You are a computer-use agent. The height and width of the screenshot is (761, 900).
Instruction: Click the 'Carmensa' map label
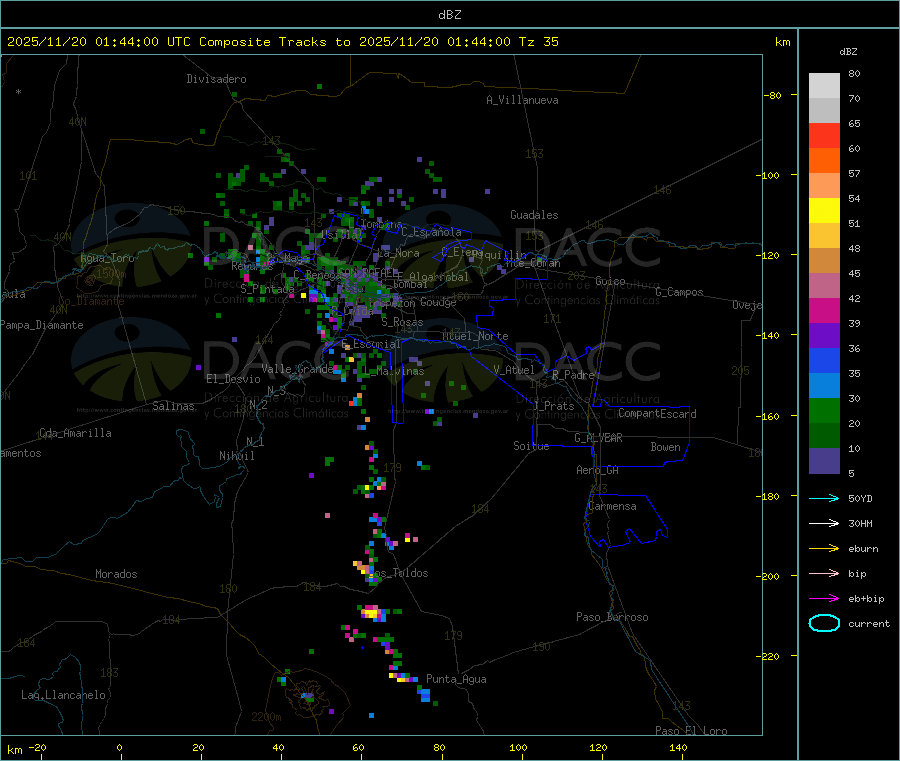click(x=612, y=506)
